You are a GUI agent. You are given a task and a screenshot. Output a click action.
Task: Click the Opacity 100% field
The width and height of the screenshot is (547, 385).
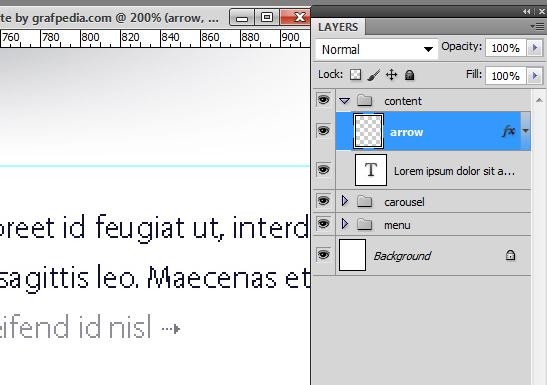click(x=506, y=48)
